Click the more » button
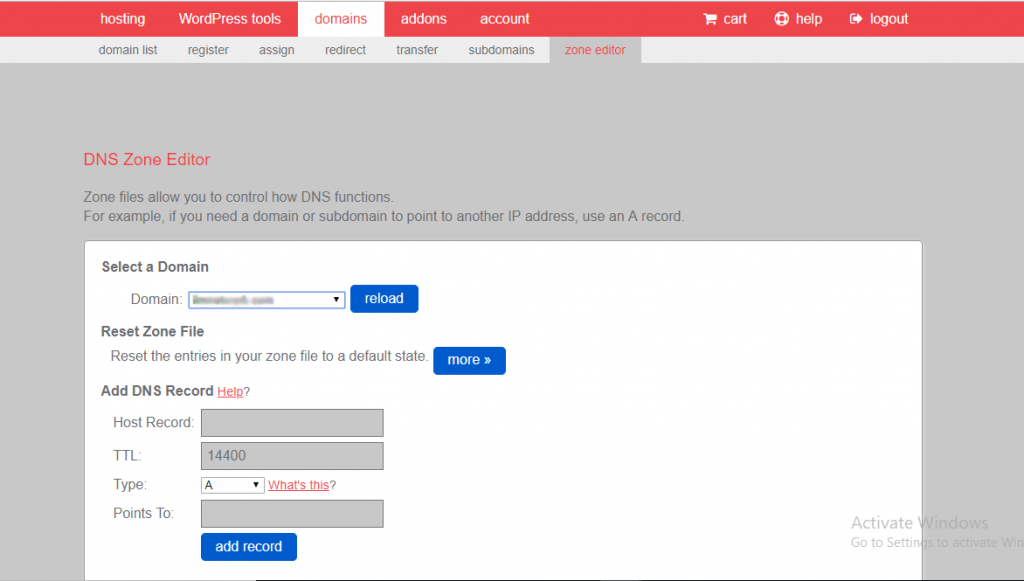The width and height of the screenshot is (1024, 581). tap(469, 360)
